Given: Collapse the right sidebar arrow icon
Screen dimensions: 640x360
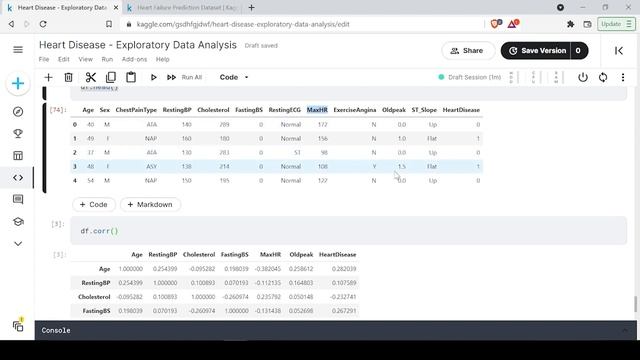Looking at the screenshot, I should click(x=619, y=51).
